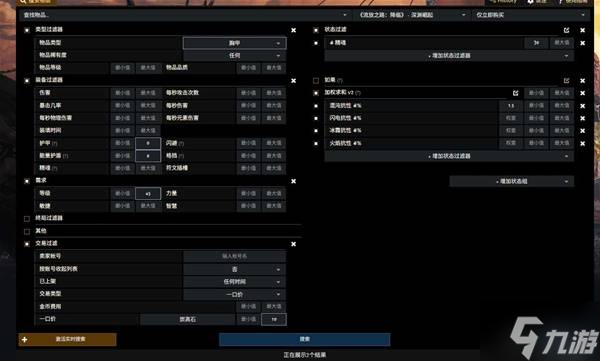Click the settings gear at top right
The image size is (600, 361).
click(x=530, y=2)
